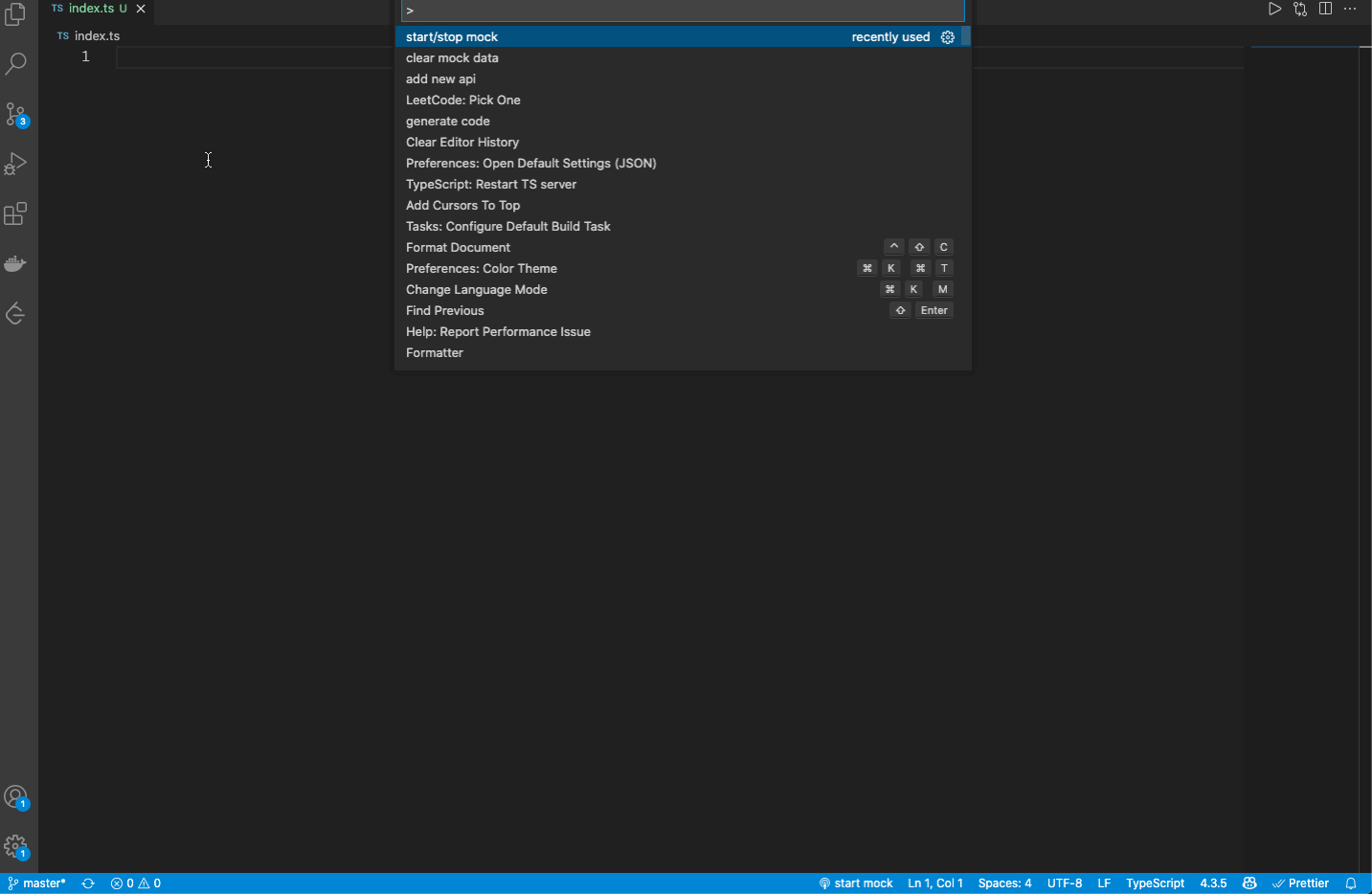This screenshot has width=1372, height=894.
Task: Select Find Previous command
Action: point(683,311)
